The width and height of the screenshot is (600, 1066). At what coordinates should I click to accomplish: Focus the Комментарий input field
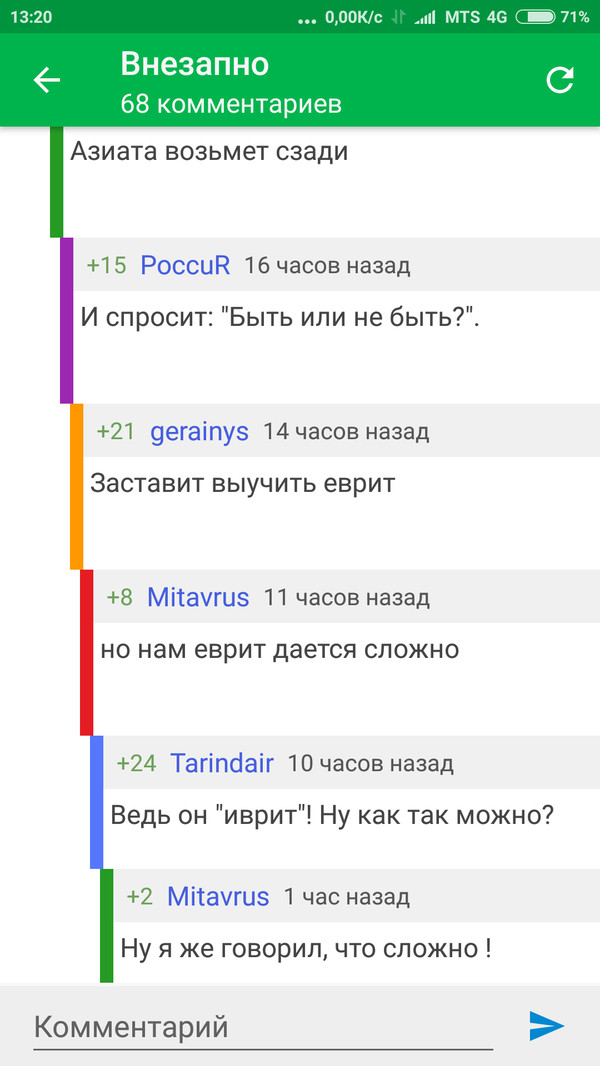263,1026
